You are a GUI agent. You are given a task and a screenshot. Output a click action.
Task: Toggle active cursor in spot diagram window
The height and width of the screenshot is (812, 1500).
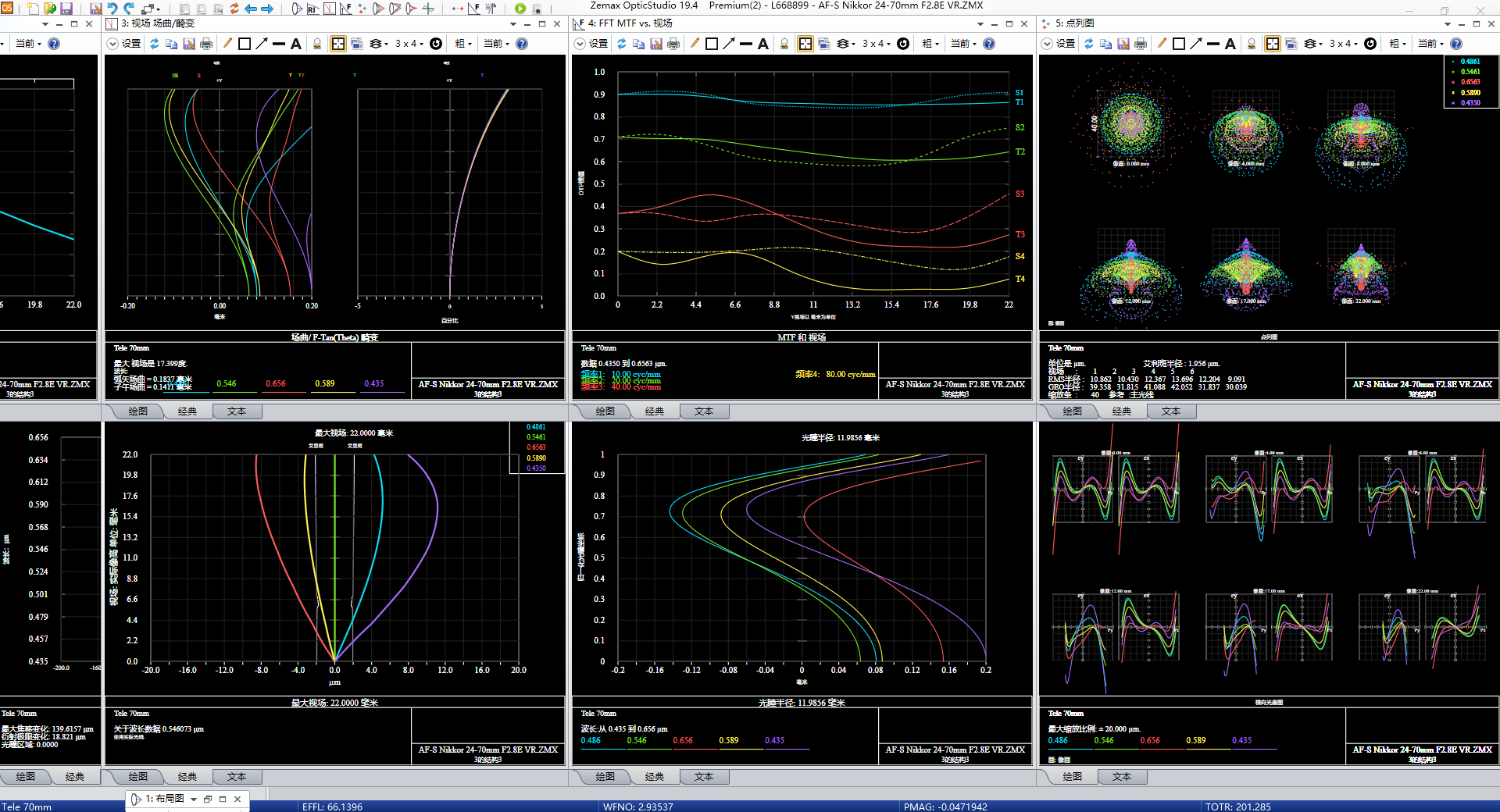coord(1273,44)
